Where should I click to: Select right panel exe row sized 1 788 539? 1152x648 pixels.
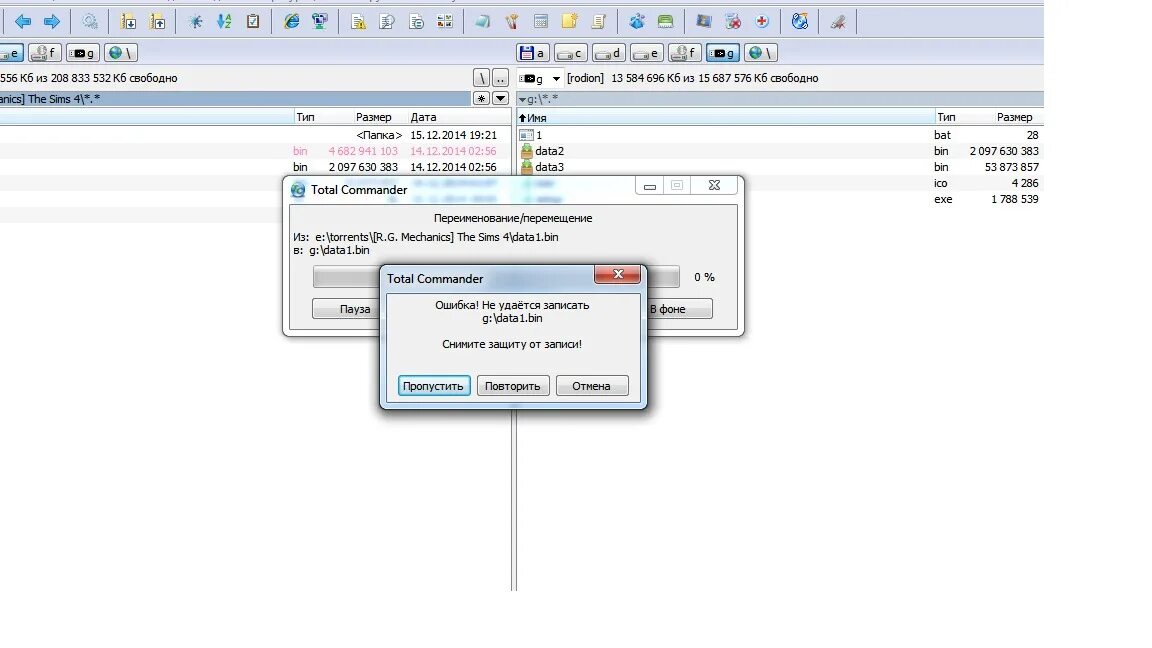(780, 199)
